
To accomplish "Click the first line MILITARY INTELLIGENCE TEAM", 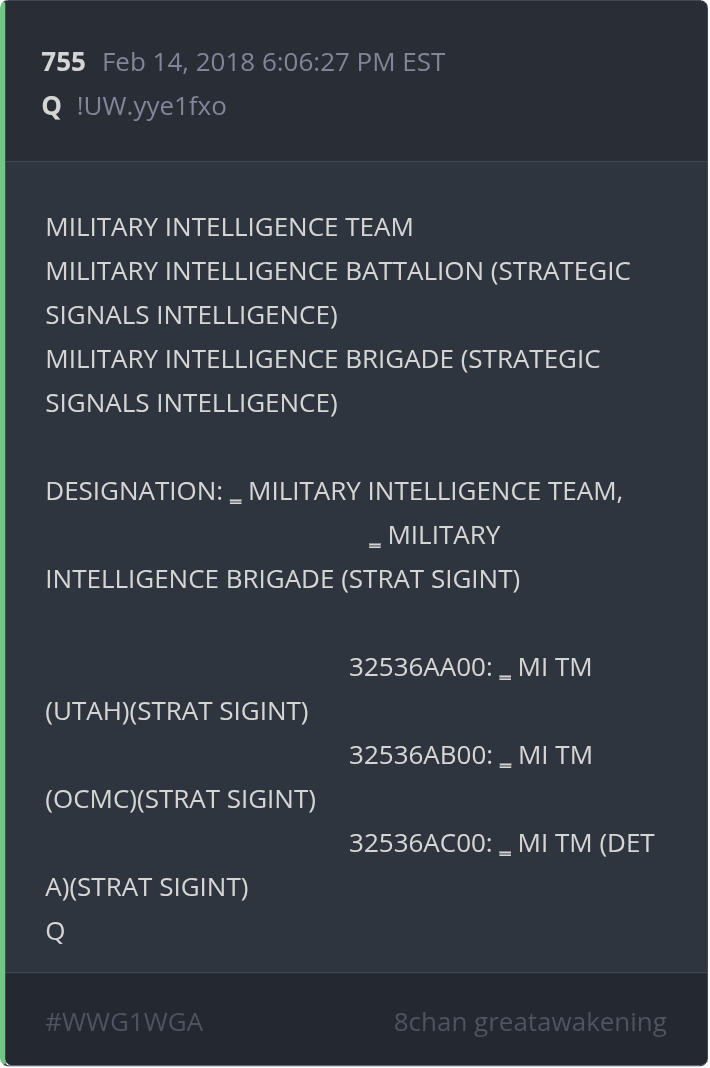I will [x=229, y=227].
